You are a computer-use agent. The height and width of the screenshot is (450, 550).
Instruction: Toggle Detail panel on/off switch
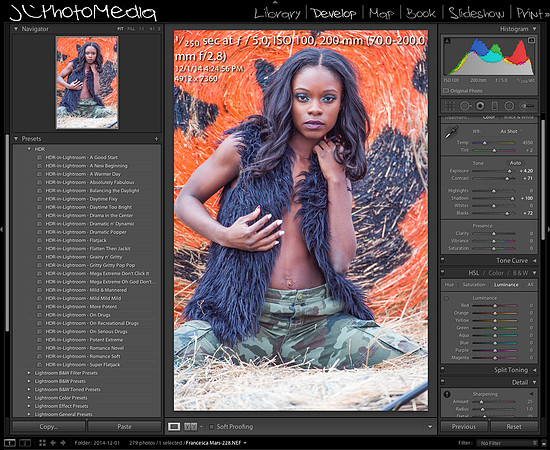pos(443,382)
